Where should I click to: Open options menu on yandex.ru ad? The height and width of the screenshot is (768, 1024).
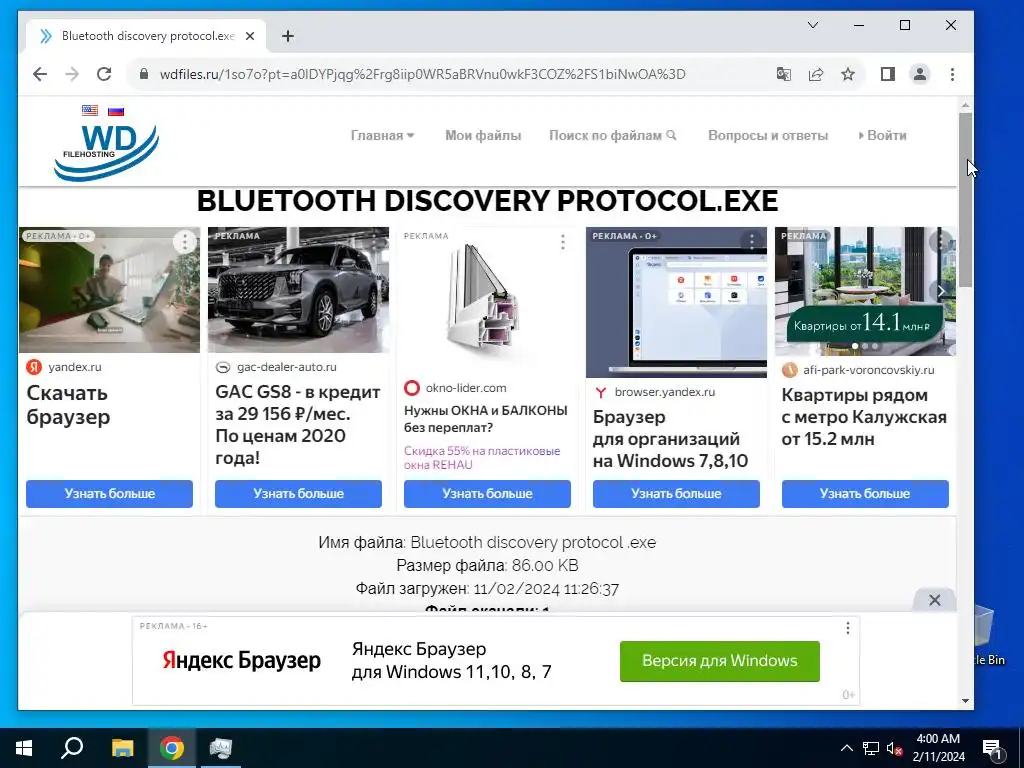pos(185,242)
